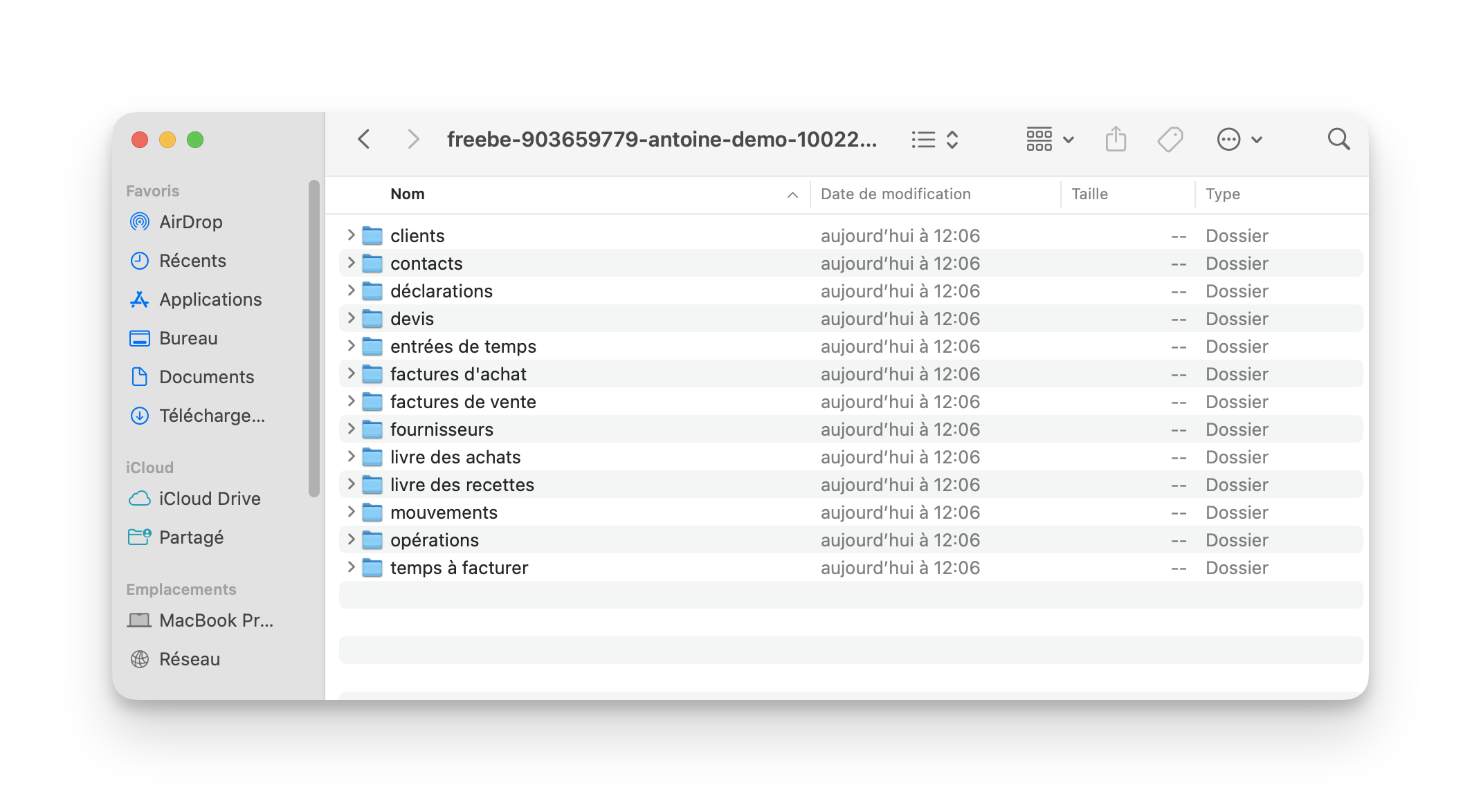Click the Tags icon in toolbar
This screenshot has height=812, width=1481.
click(x=1170, y=140)
